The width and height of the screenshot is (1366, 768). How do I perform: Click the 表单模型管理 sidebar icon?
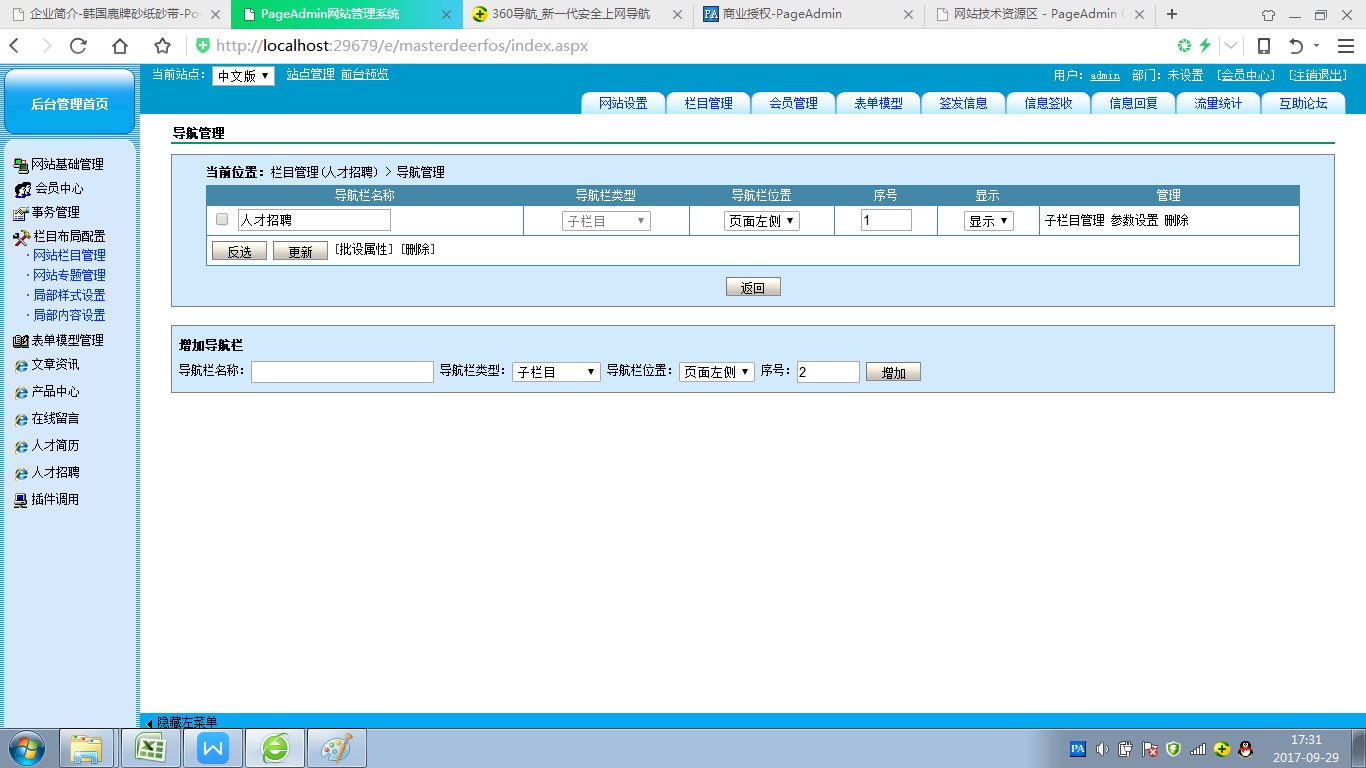[x=21, y=341]
